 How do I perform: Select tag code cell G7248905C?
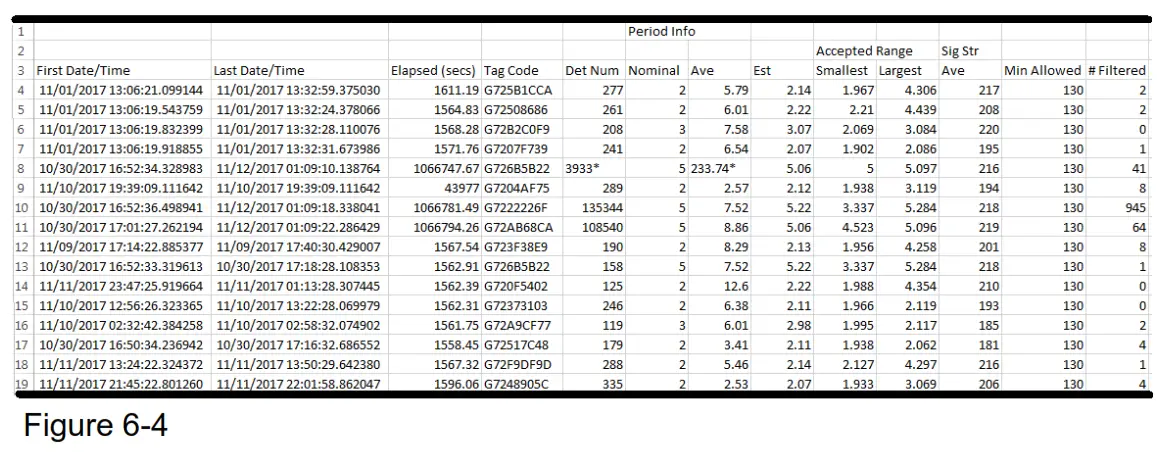click(522, 383)
